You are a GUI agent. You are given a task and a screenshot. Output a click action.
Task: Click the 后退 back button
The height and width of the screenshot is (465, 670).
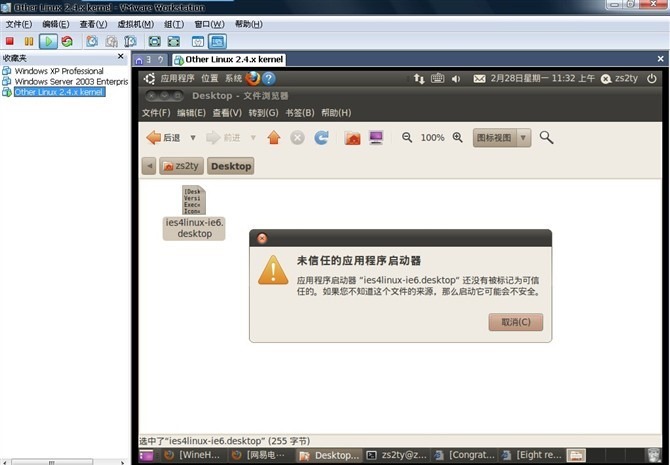[x=163, y=138]
